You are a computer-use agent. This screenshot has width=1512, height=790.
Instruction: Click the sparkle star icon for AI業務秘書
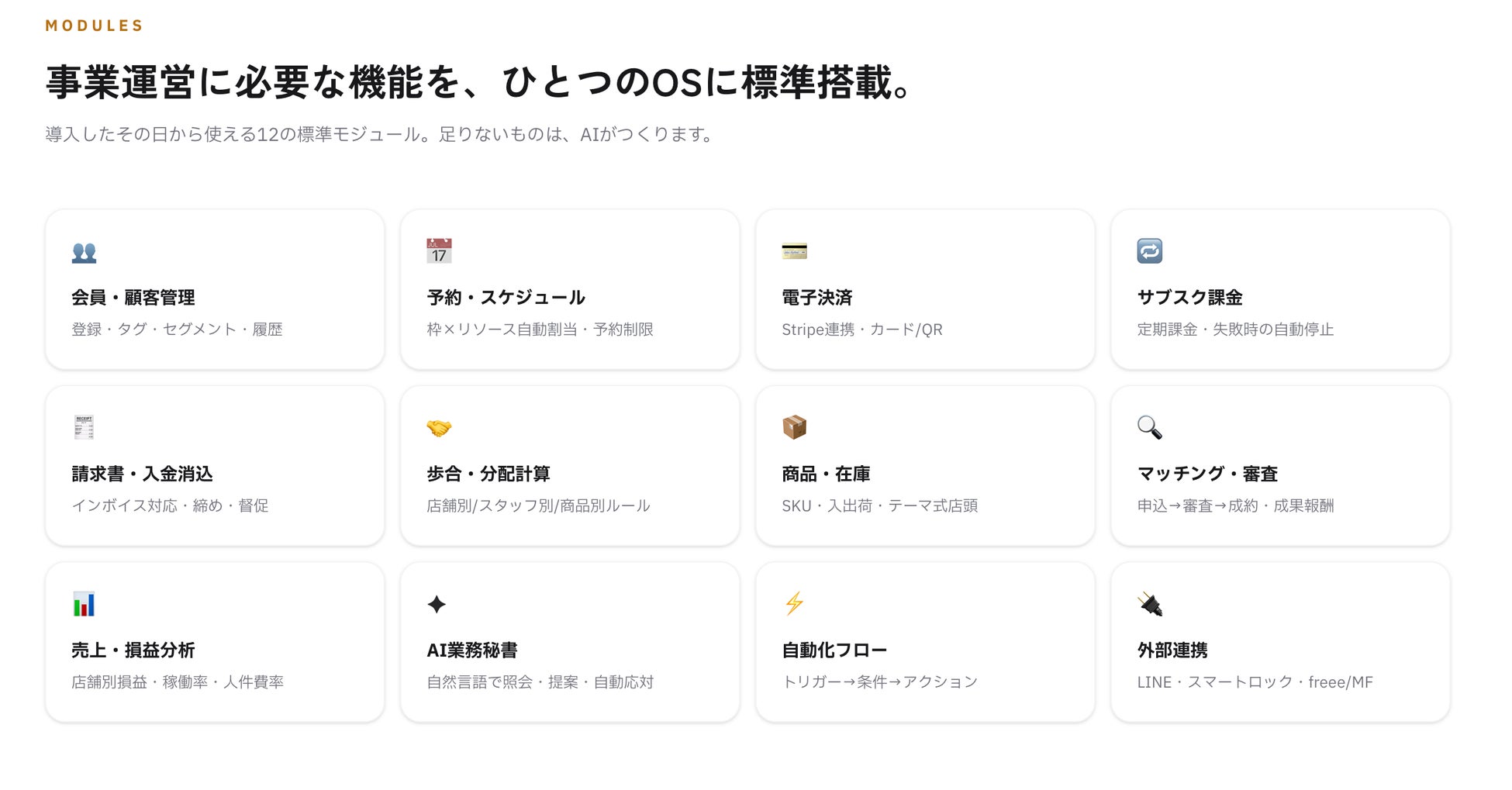437,604
